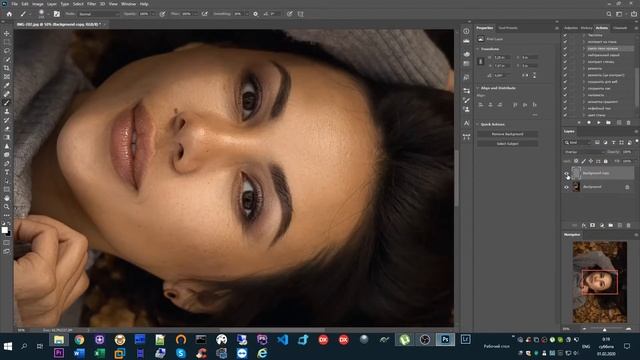640x360 pixels.
Task: Click the Play action button
Action: point(599,122)
